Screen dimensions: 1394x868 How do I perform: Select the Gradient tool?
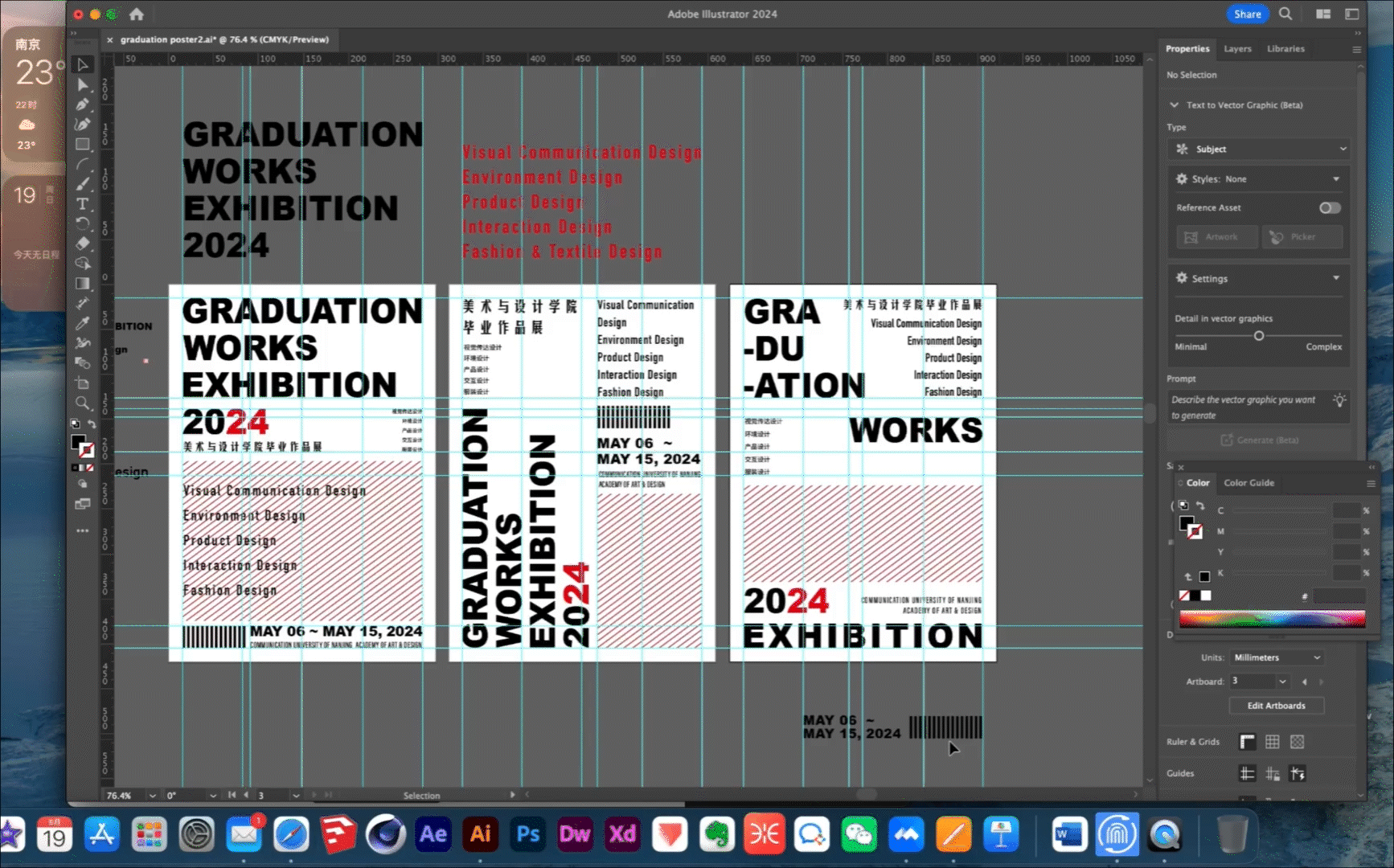point(82,283)
